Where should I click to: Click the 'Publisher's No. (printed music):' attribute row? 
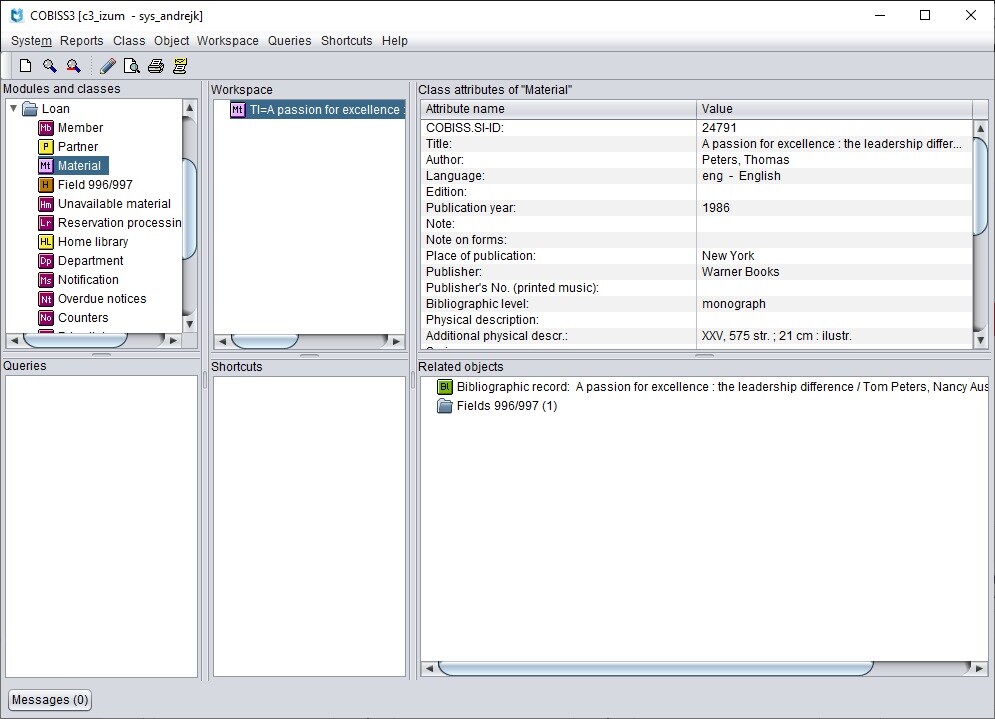(x=696, y=287)
